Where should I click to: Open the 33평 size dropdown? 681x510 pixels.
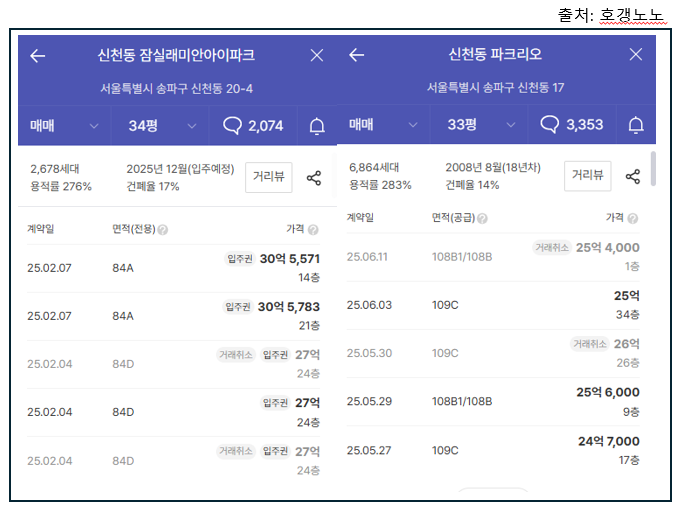click(x=479, y=125)
